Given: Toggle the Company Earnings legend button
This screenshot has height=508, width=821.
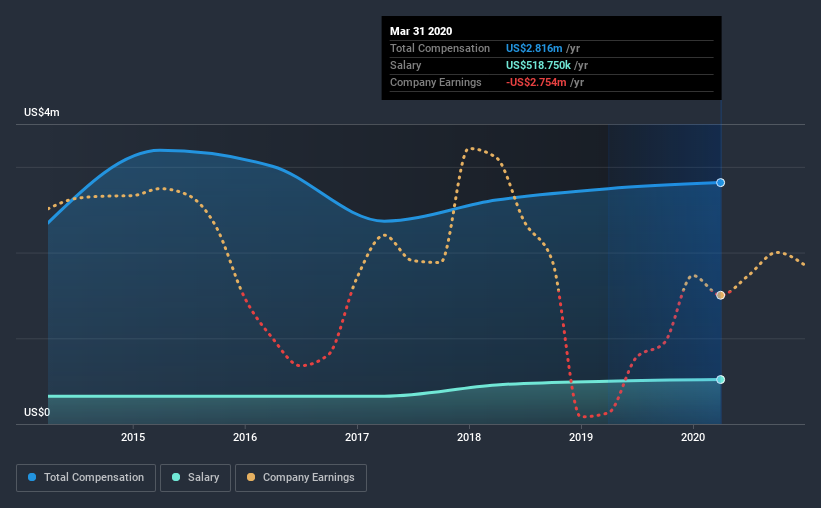Looking at the screenshot, I should pos(301,478).
